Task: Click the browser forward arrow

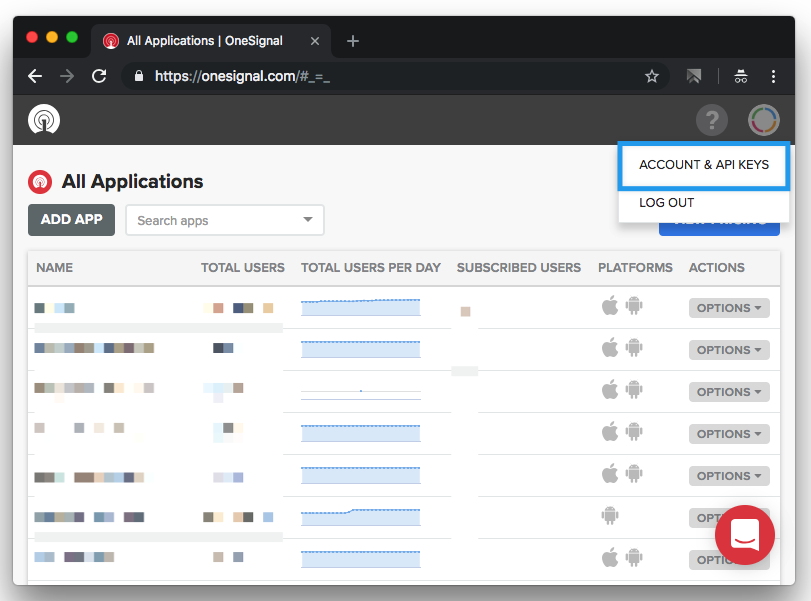Action: (67, 77)
